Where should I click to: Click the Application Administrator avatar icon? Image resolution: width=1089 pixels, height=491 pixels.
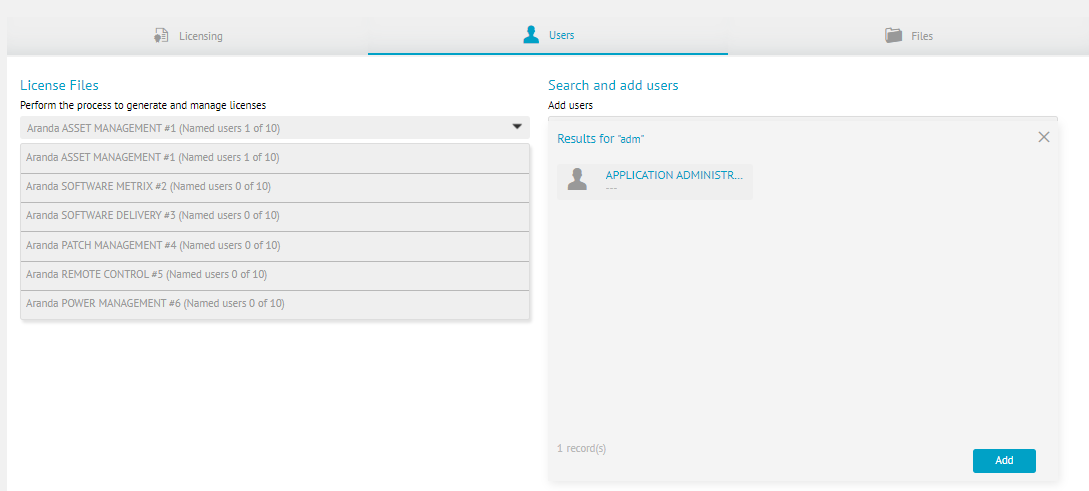point(577,179)
